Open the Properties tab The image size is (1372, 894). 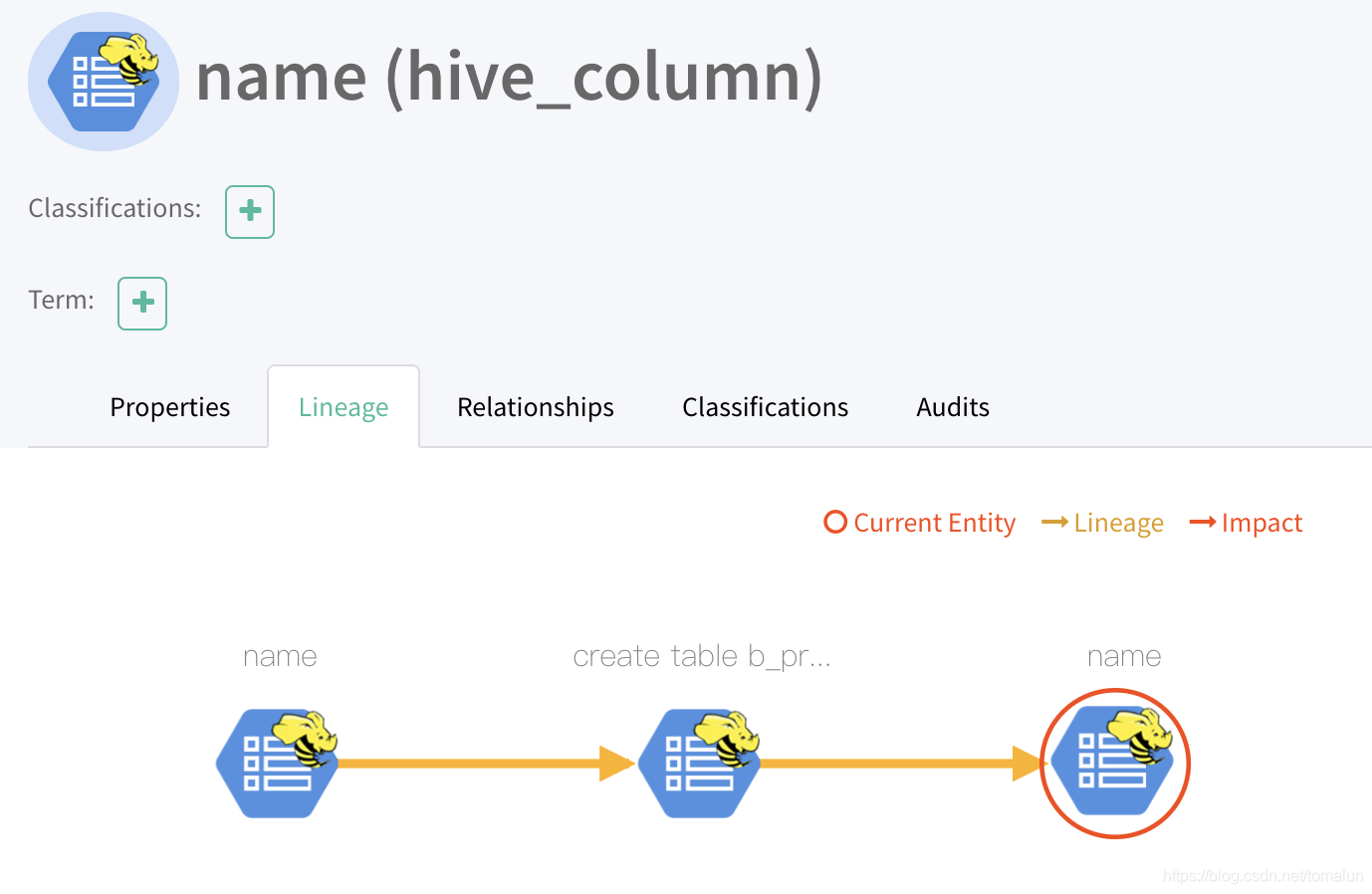click(170, 407)
